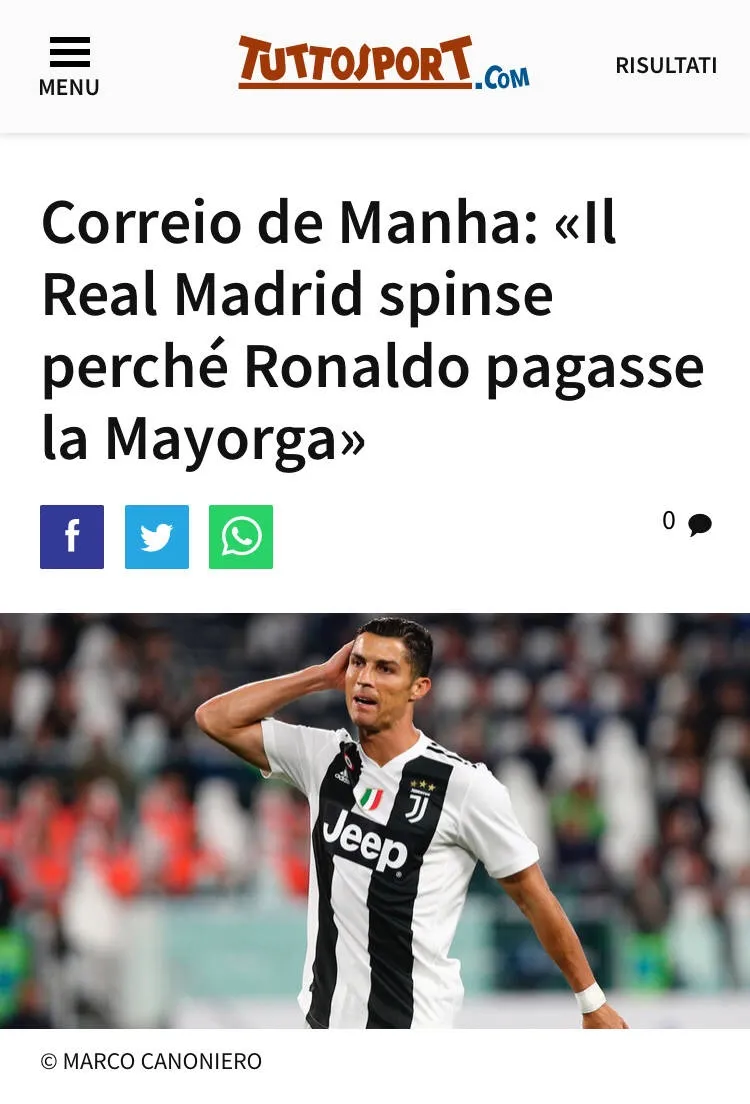Share the article via WhatsApp
Viewport: 750px width, 1104px height.
pos(241,537)
